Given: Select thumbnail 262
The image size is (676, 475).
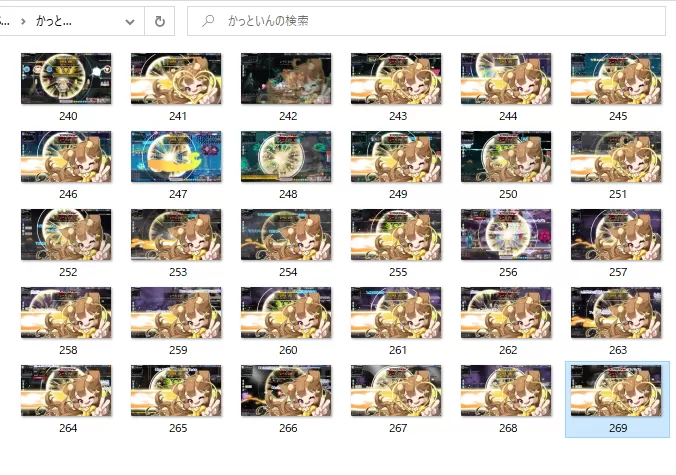Looking at the screenshot, I should point(506,312).
